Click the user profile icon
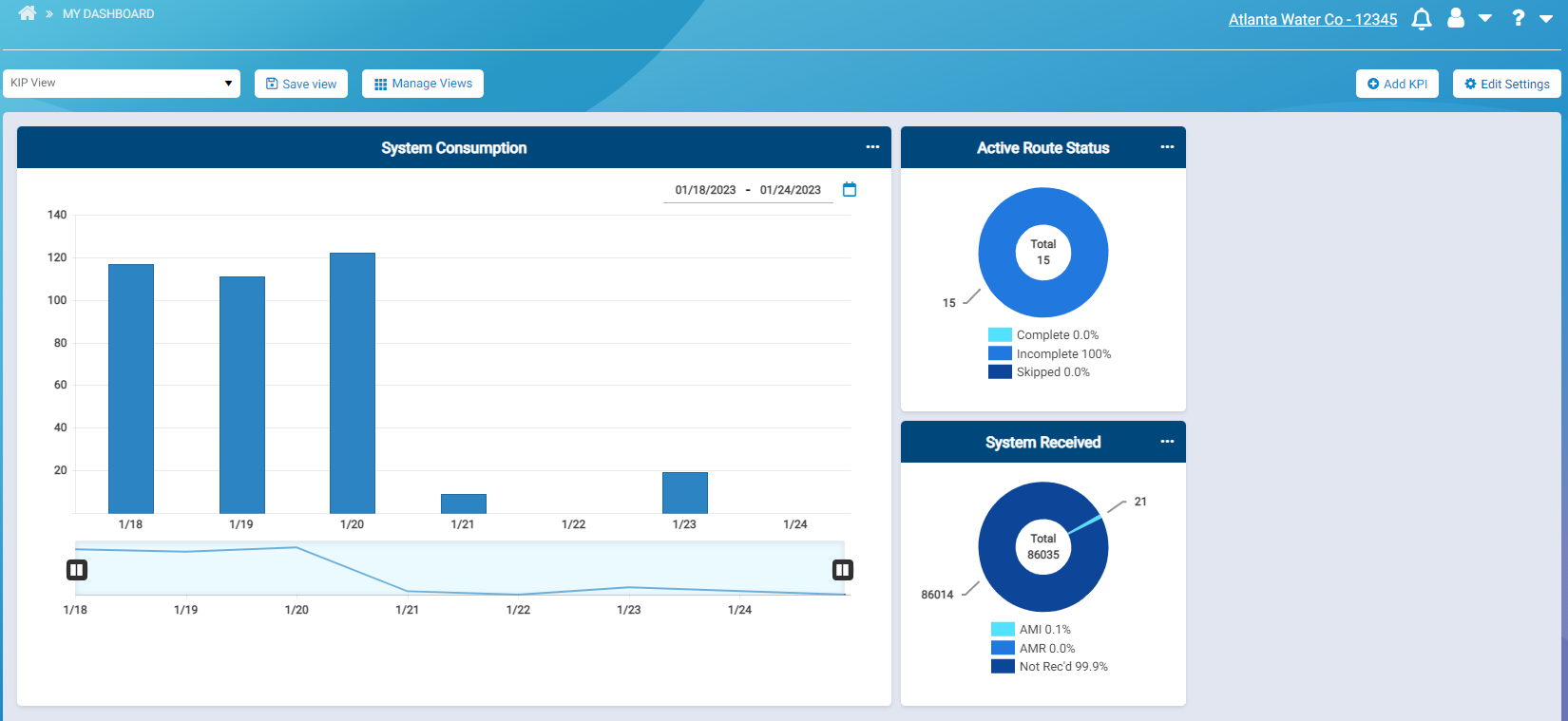Viewport: 1568px width, 721px height. click(x=1456, y=18)
